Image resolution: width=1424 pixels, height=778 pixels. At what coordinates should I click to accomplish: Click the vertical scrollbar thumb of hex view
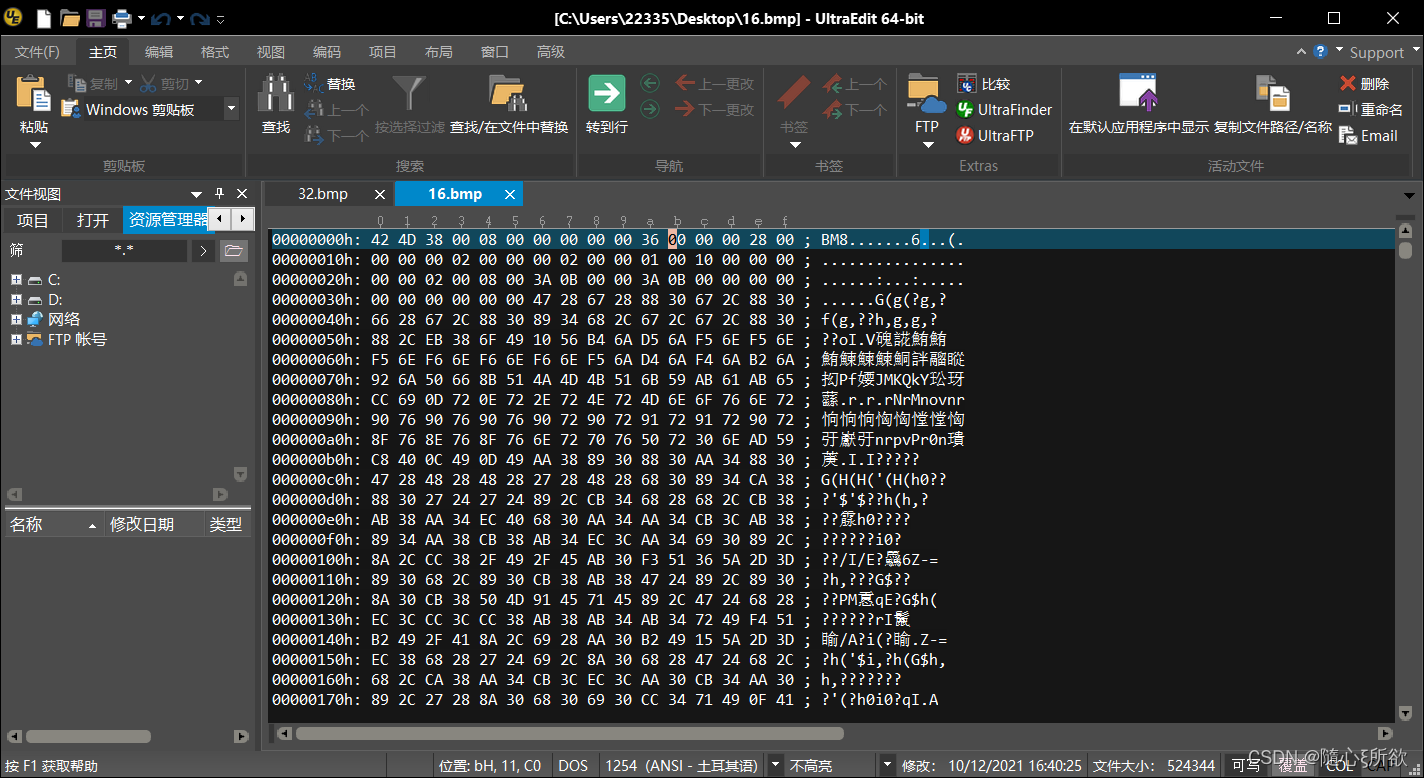click(x=1405, y=249)
